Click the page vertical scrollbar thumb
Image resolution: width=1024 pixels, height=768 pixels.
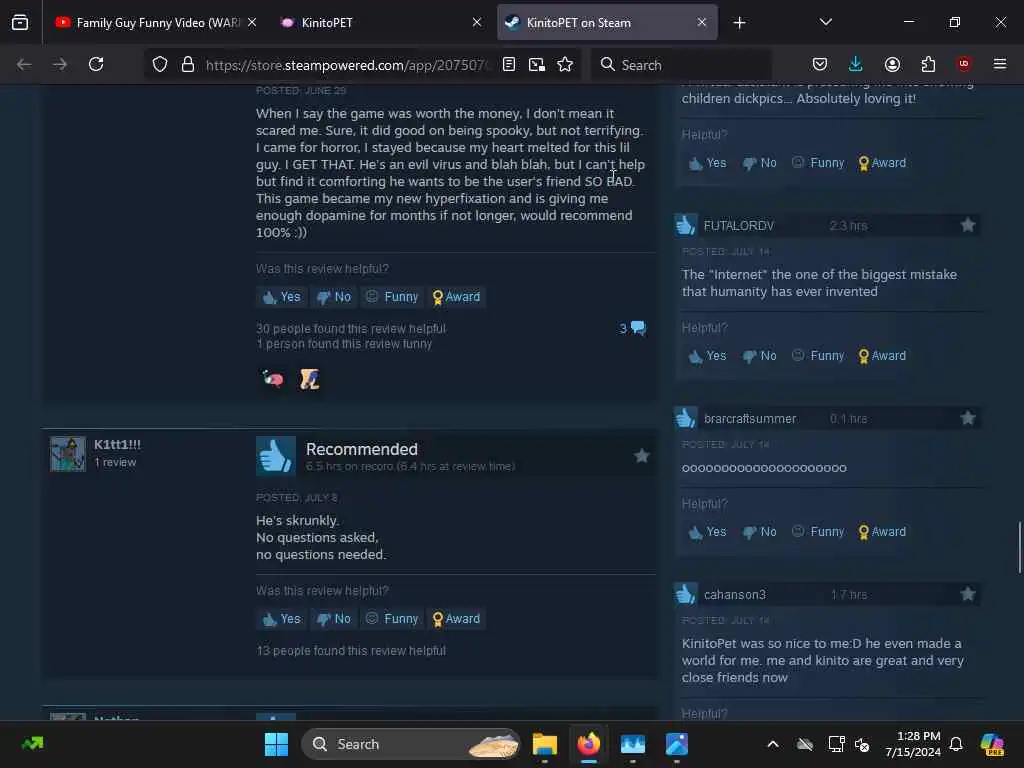click(1019, 547)
